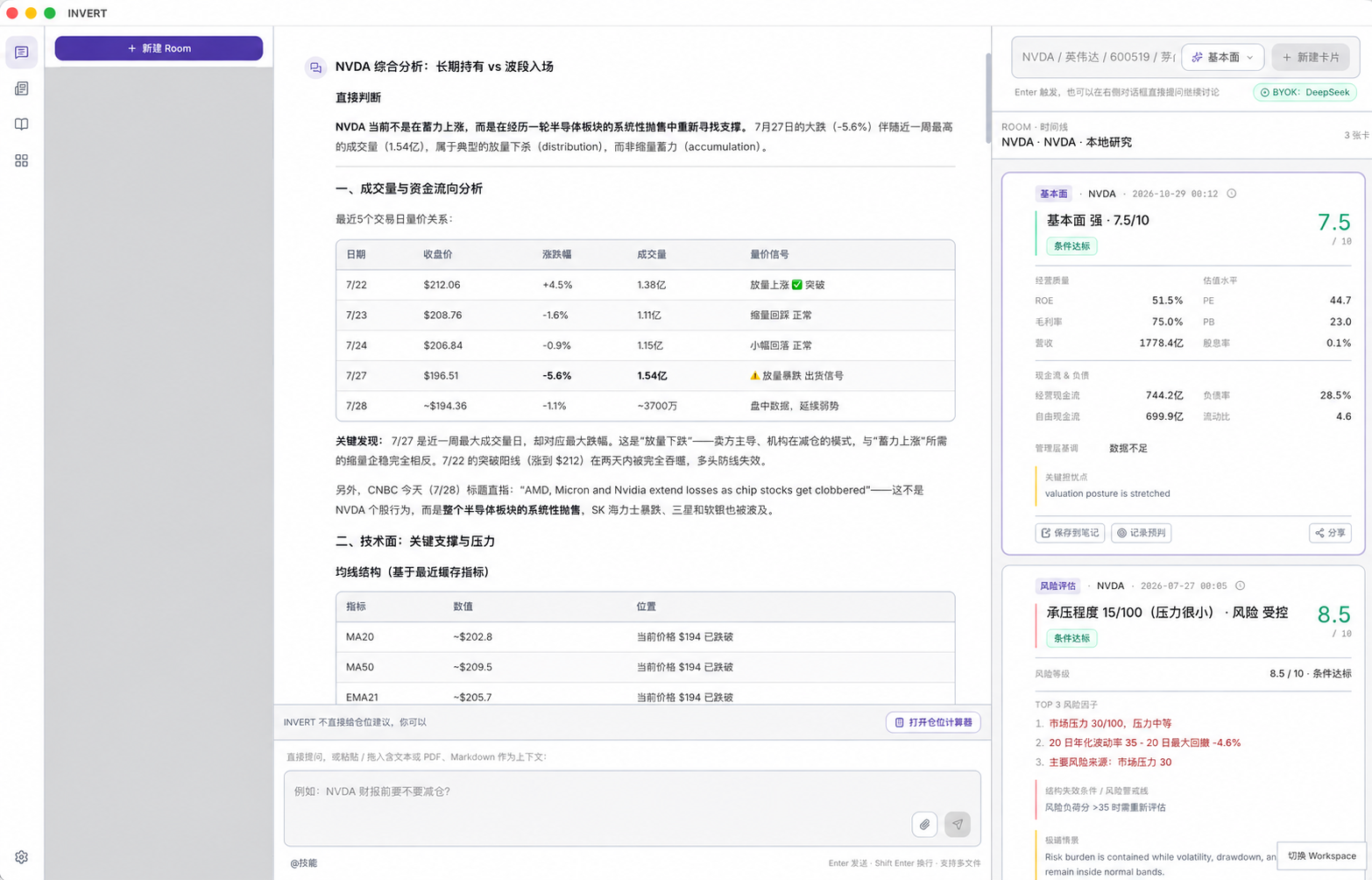
Task: Click the 风险评估 tag on the second card
Action: coord(1057,585)
